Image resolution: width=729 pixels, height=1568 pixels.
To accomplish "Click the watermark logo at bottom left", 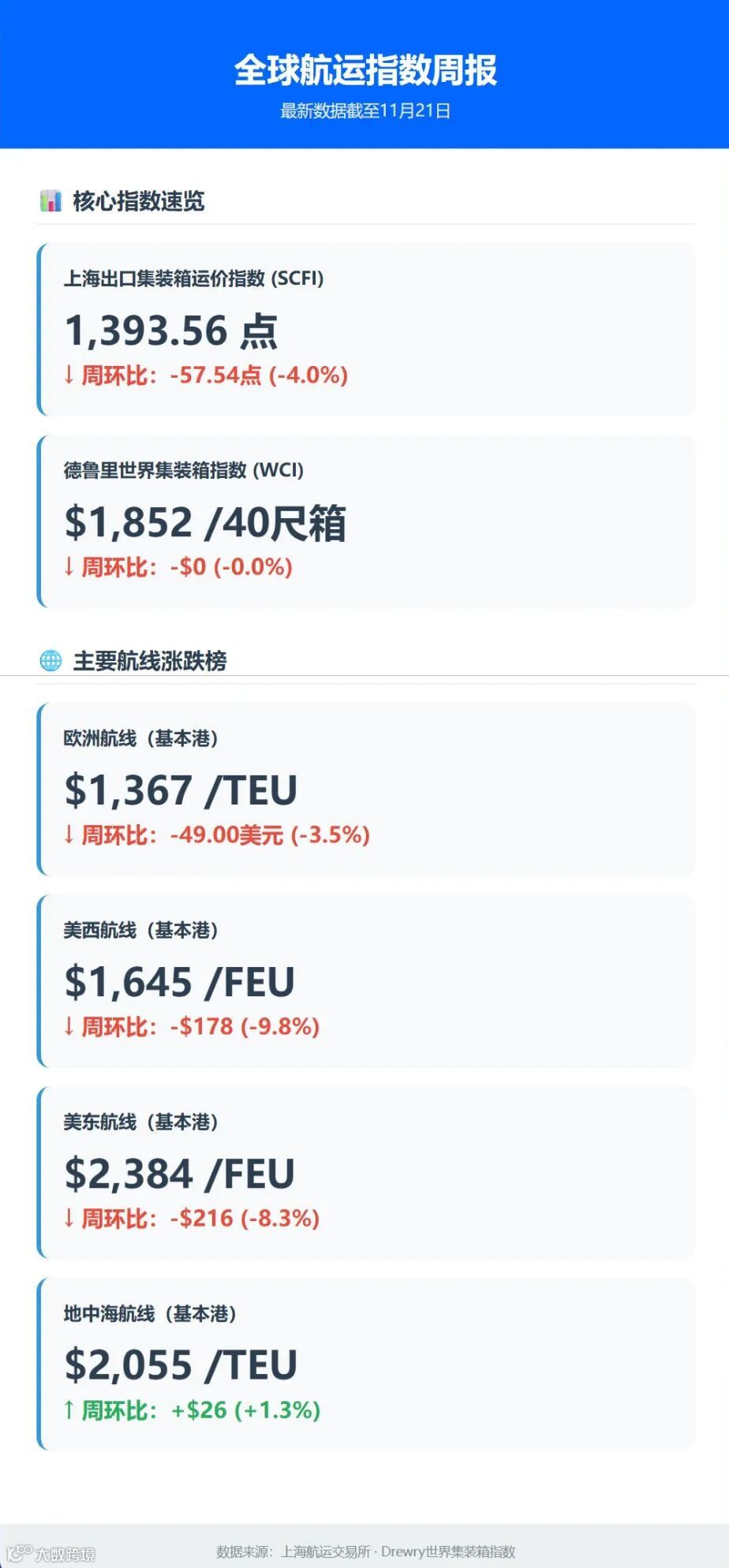I will pos(50,1554).
